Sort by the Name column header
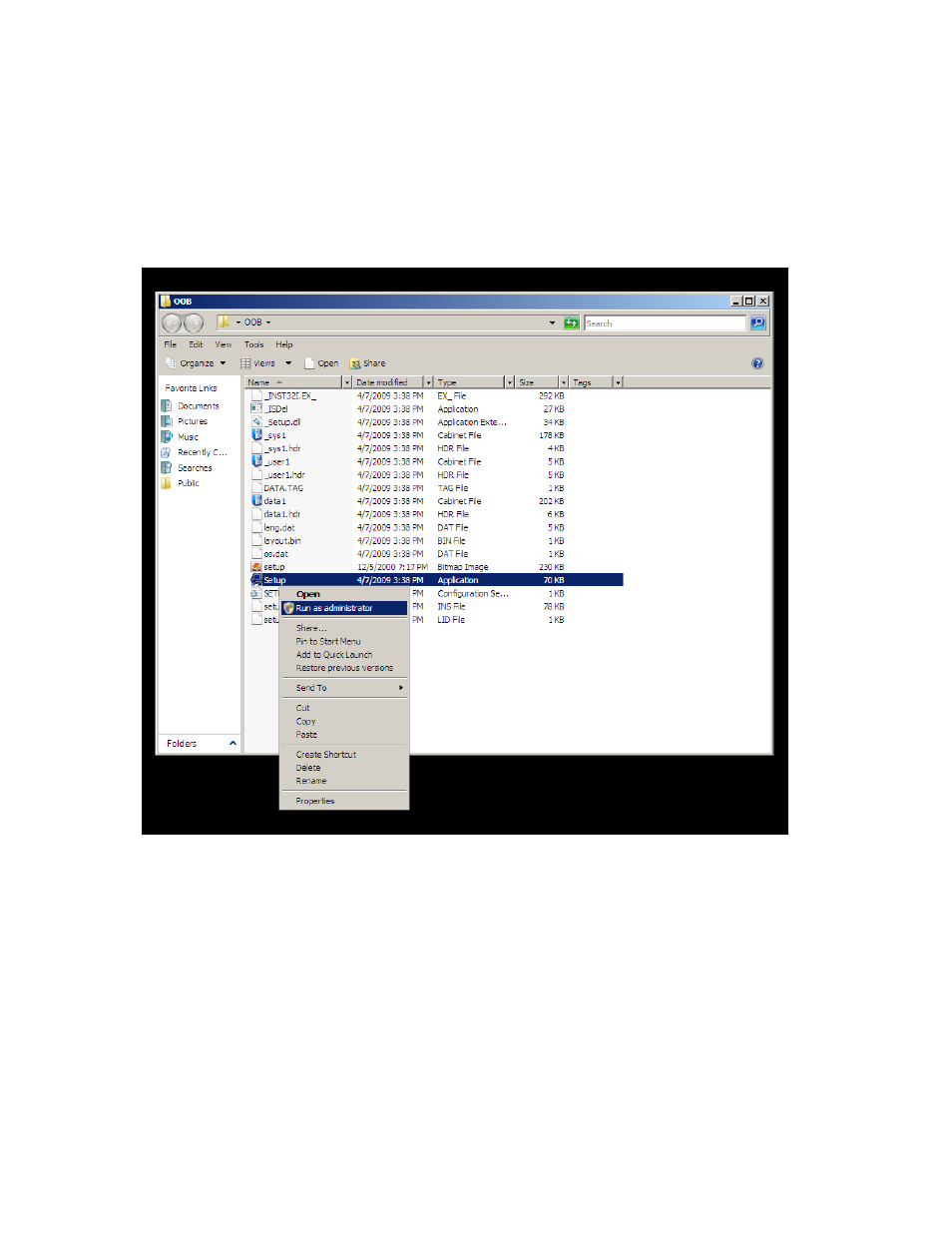The height and width of the screenshot is (1233, 952). [293, 382]
